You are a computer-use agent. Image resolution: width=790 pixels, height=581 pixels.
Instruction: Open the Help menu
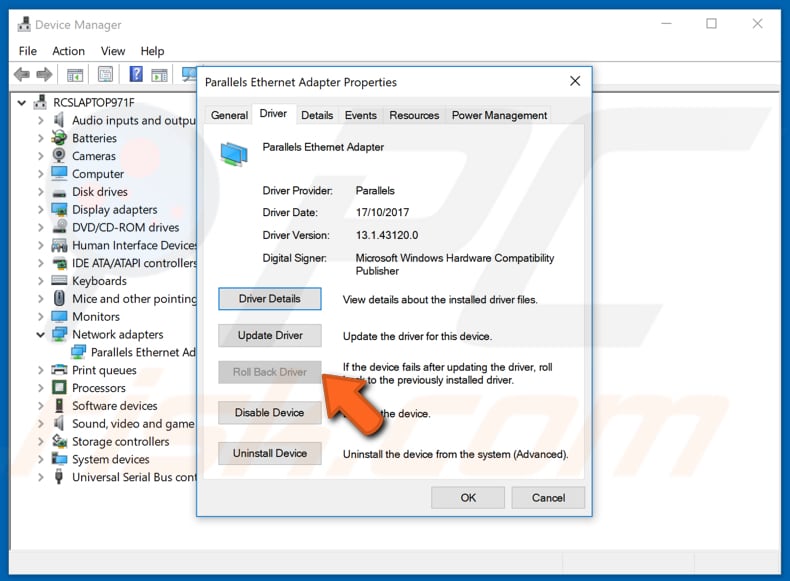click(x=152, y=51)
